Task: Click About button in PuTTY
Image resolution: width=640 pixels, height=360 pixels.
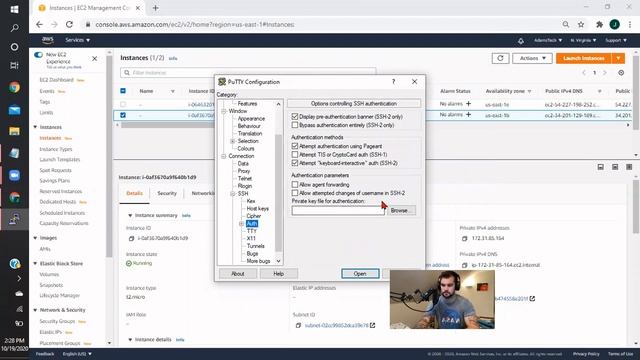Action: click(x=238, y=273)
